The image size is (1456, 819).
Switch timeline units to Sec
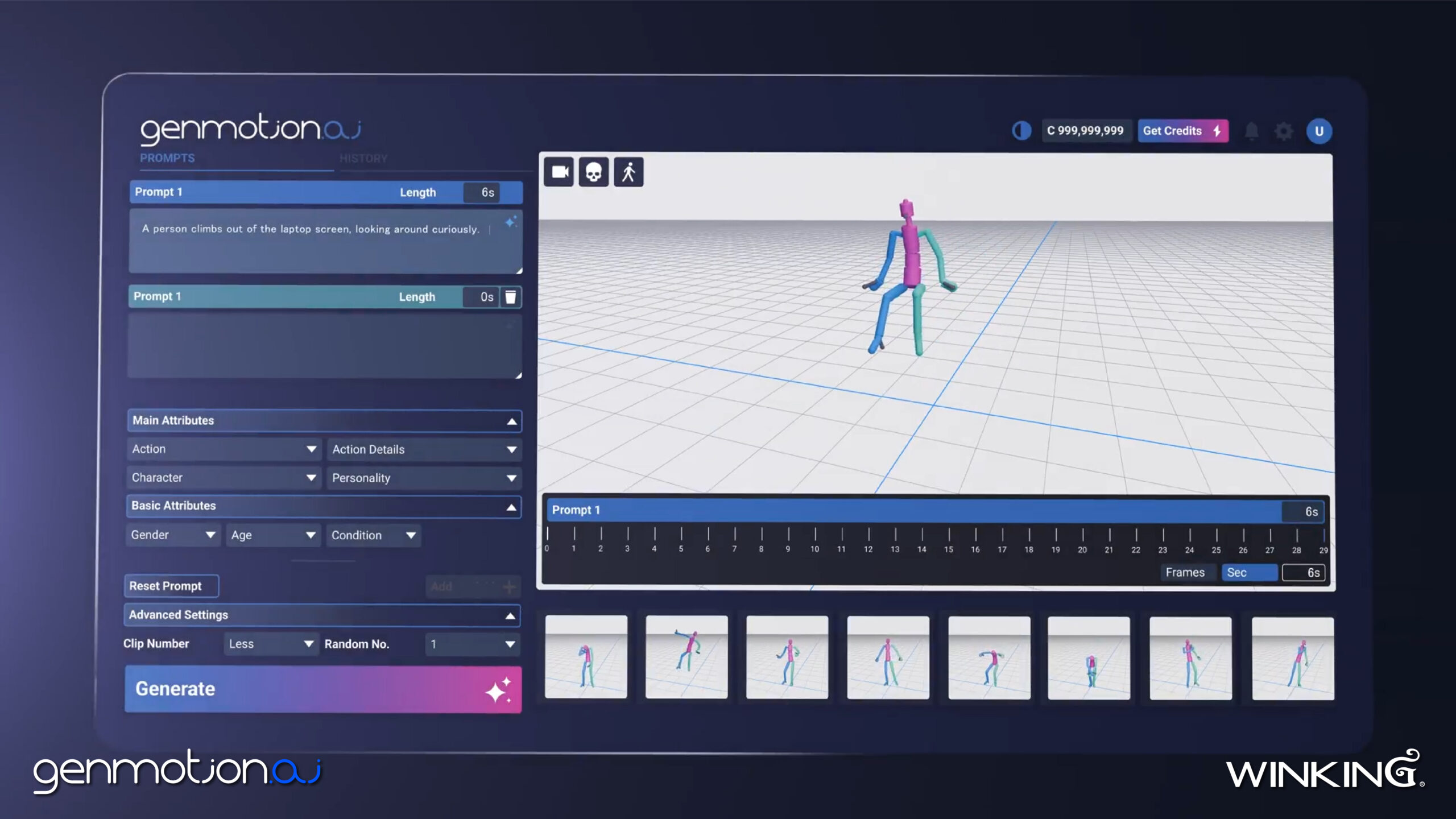point(1248,572)
